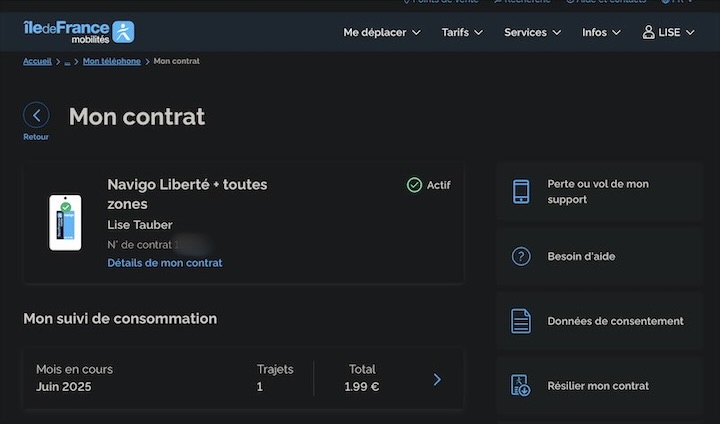Screen dimensions: 720x424
Task: Expand the Services menu
Action: point(532,32)
